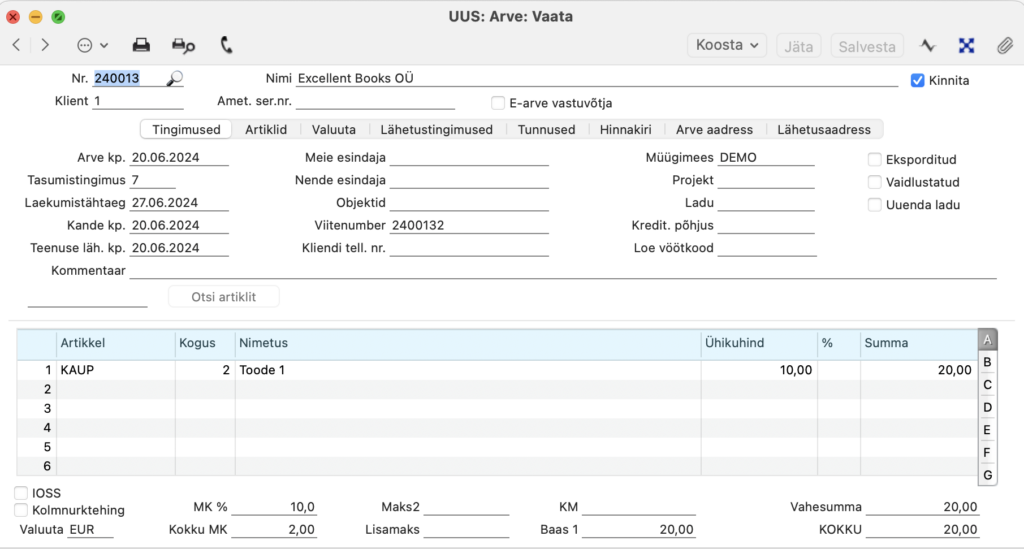The image size is (1024, 549).
Task: Switch to the Artiklid tab
Action: pyautogui.click(x=266, y=130)
